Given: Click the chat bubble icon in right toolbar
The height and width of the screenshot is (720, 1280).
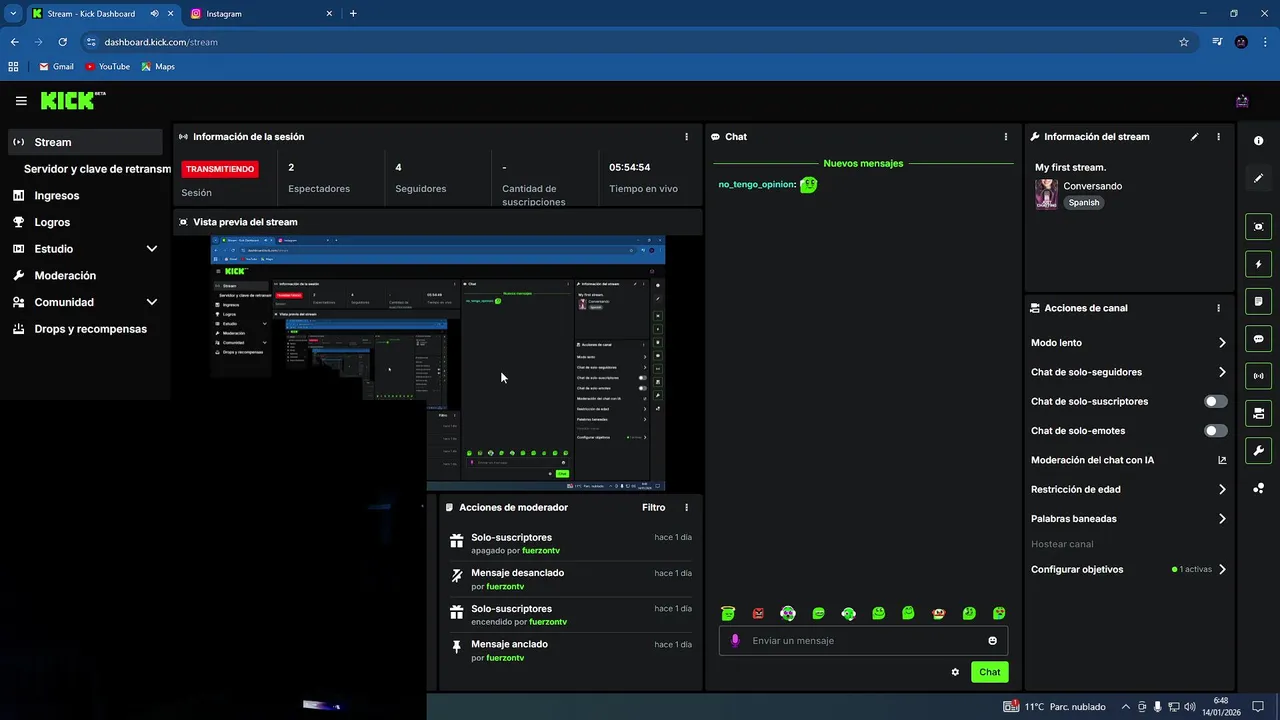Looking at the screenshot, I should tap(1258, 339).
